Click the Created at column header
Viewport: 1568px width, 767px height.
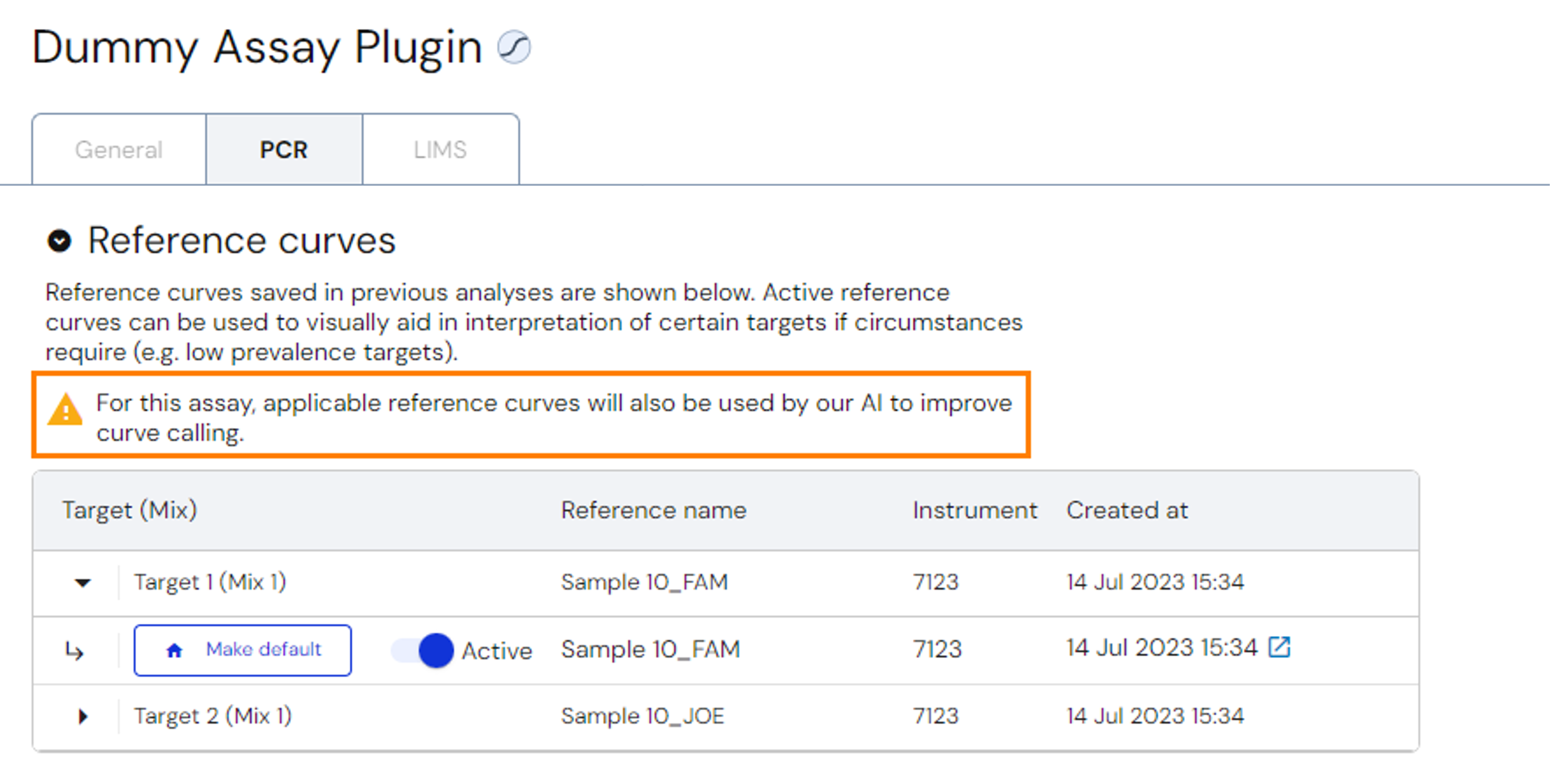[x=1127, y=510]
